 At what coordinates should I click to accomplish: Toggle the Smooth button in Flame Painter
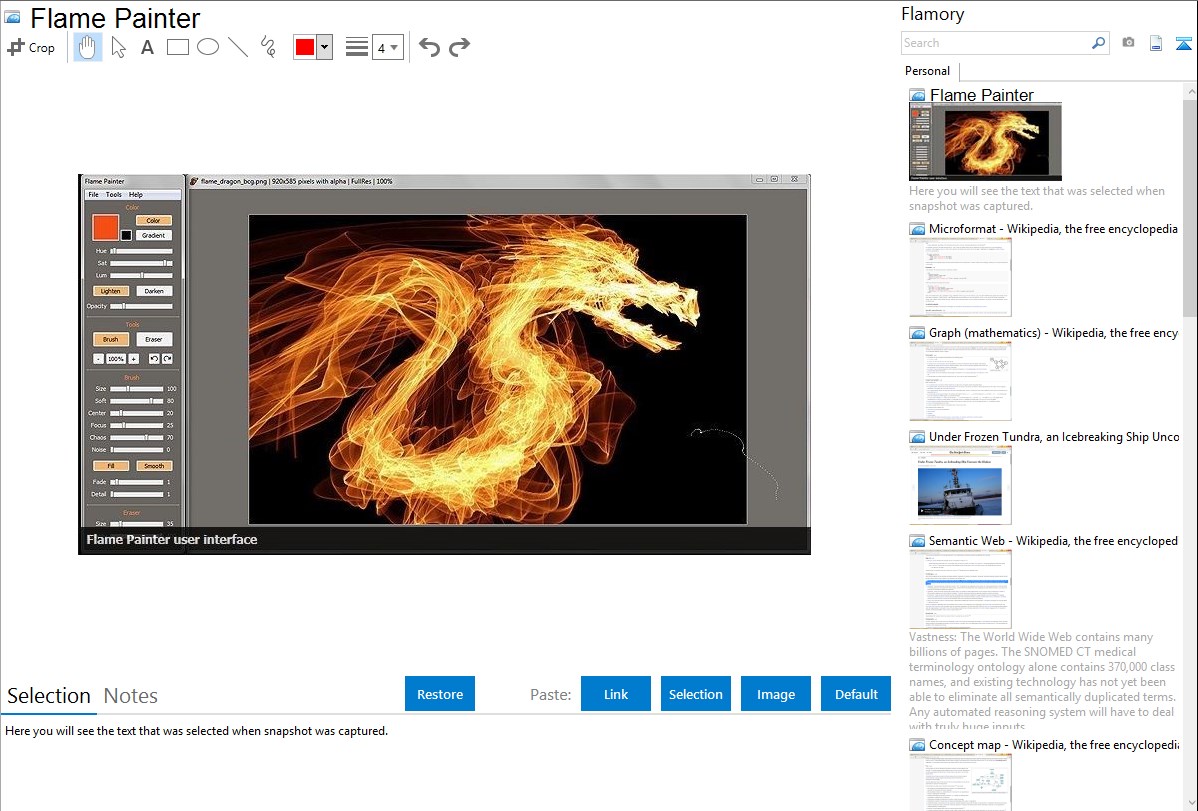(154, 466)
